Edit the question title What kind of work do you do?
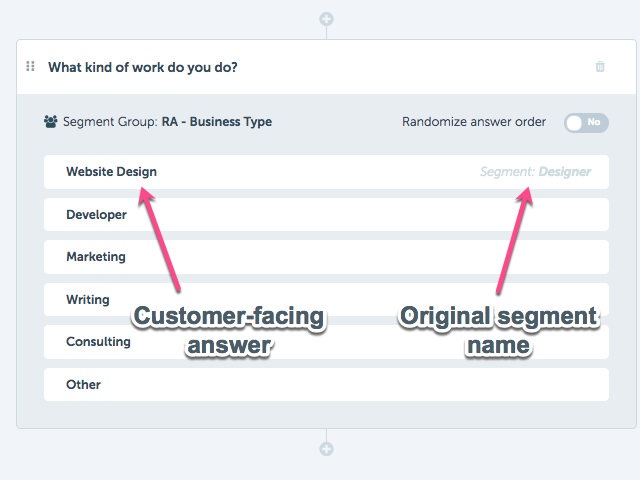643x480 pixels. (x=143, y=67)
